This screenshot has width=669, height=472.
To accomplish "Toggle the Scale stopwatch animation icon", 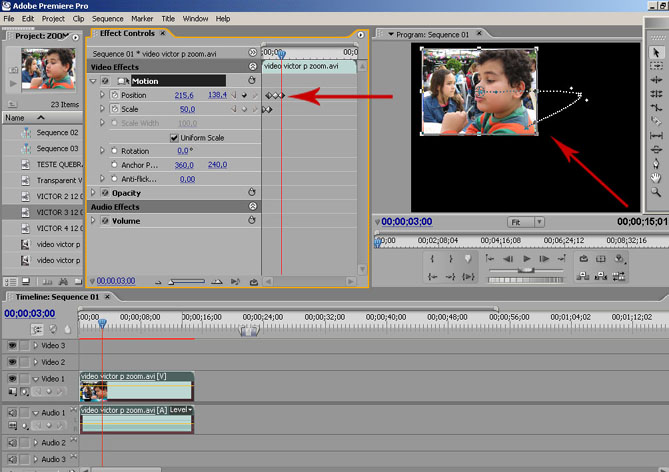I will point(115,109).
